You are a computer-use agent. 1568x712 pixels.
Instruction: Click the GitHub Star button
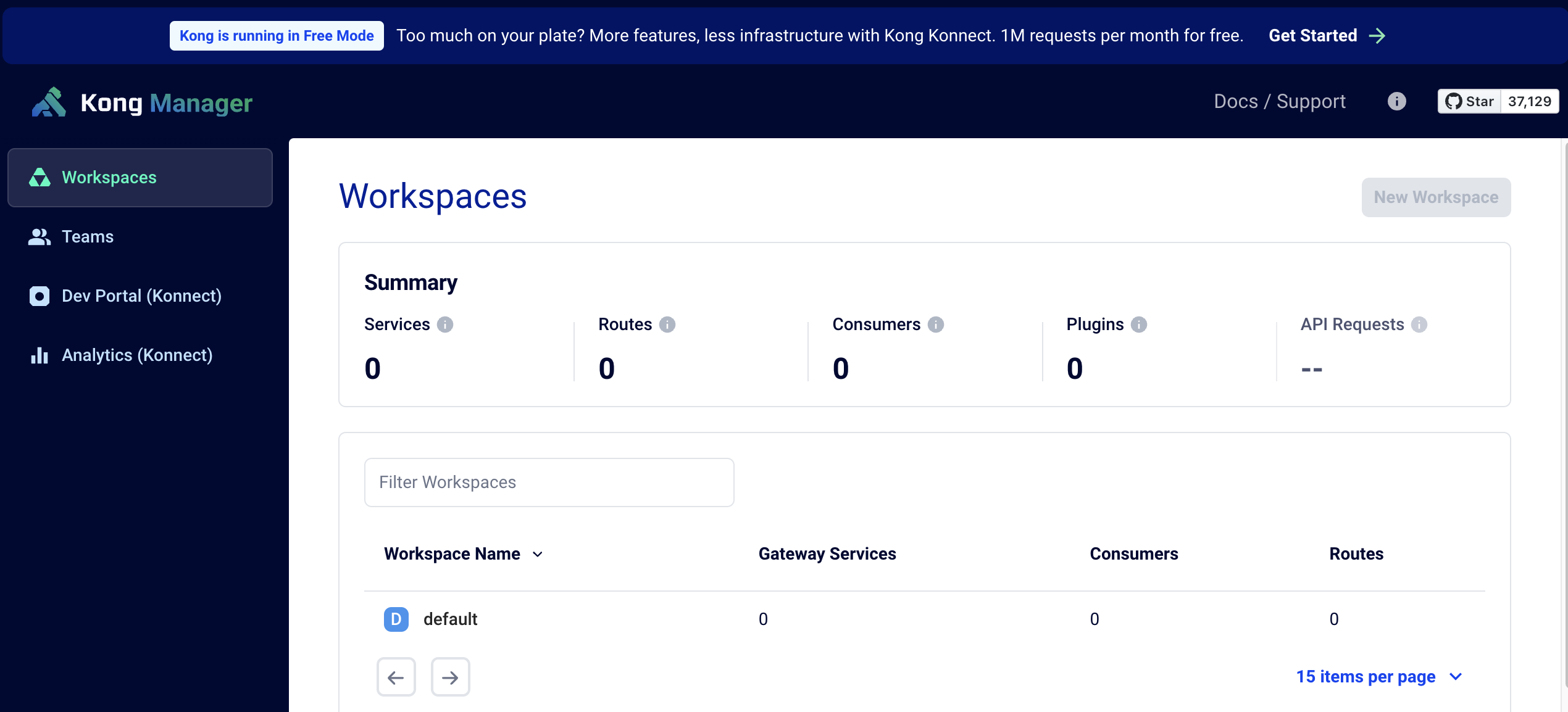tap(1469, 101)
